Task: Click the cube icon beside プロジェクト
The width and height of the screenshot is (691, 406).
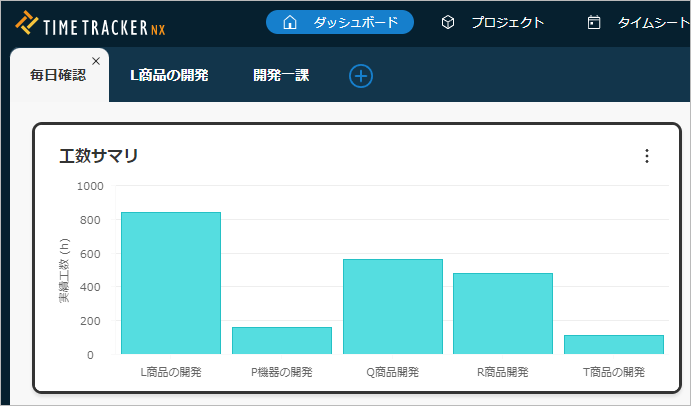Action: pyautogui.click(x=448, y=22)
